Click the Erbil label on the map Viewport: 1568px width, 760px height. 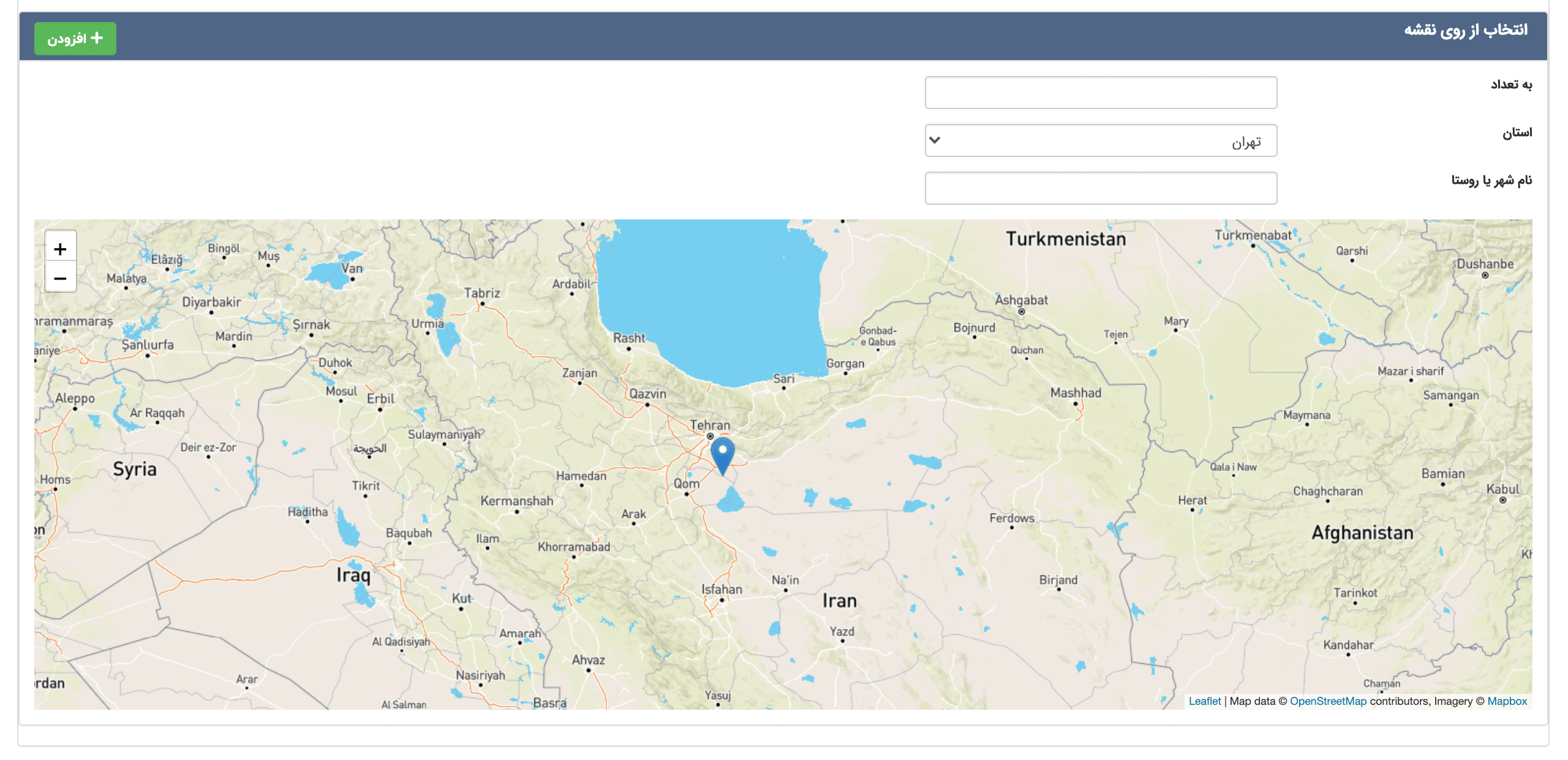[x=380, y=398]
